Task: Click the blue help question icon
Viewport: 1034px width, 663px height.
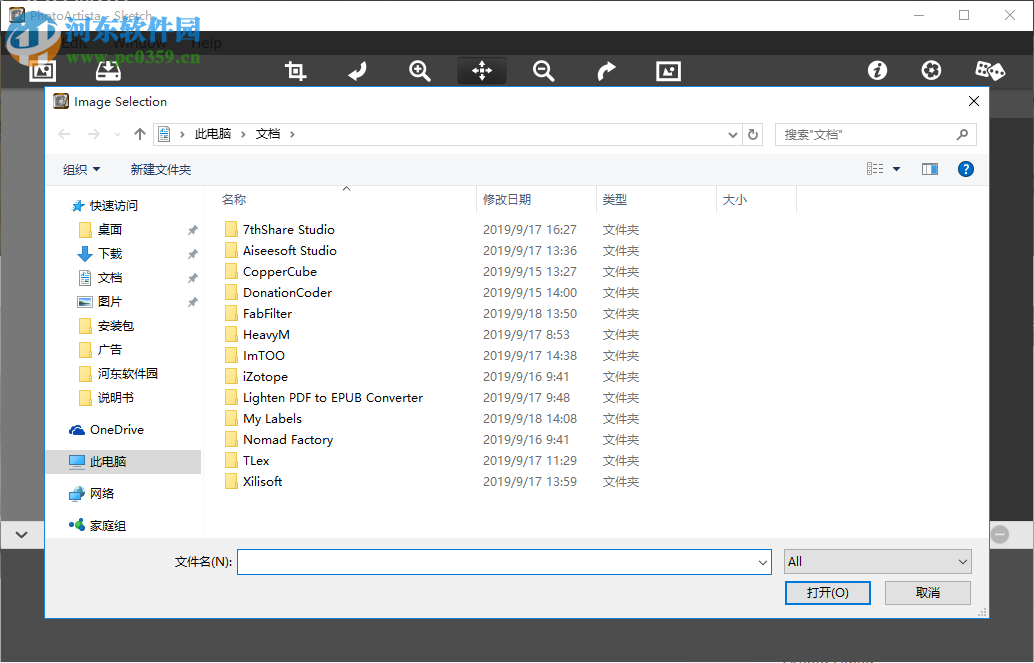Action: [x=965, y=169]
